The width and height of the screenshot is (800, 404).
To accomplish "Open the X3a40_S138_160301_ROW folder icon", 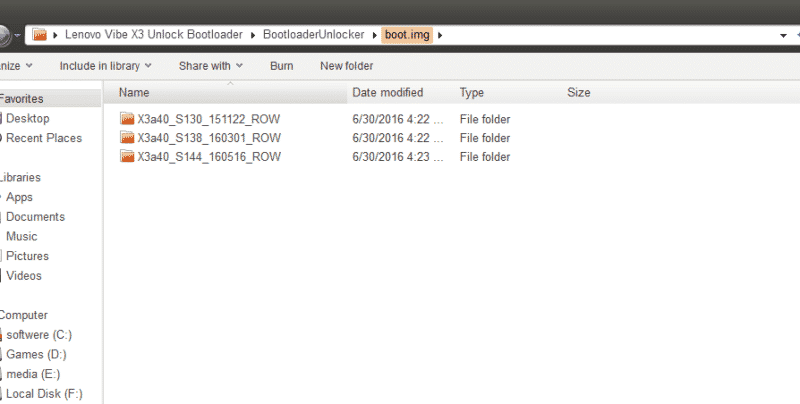I will 127,138.
